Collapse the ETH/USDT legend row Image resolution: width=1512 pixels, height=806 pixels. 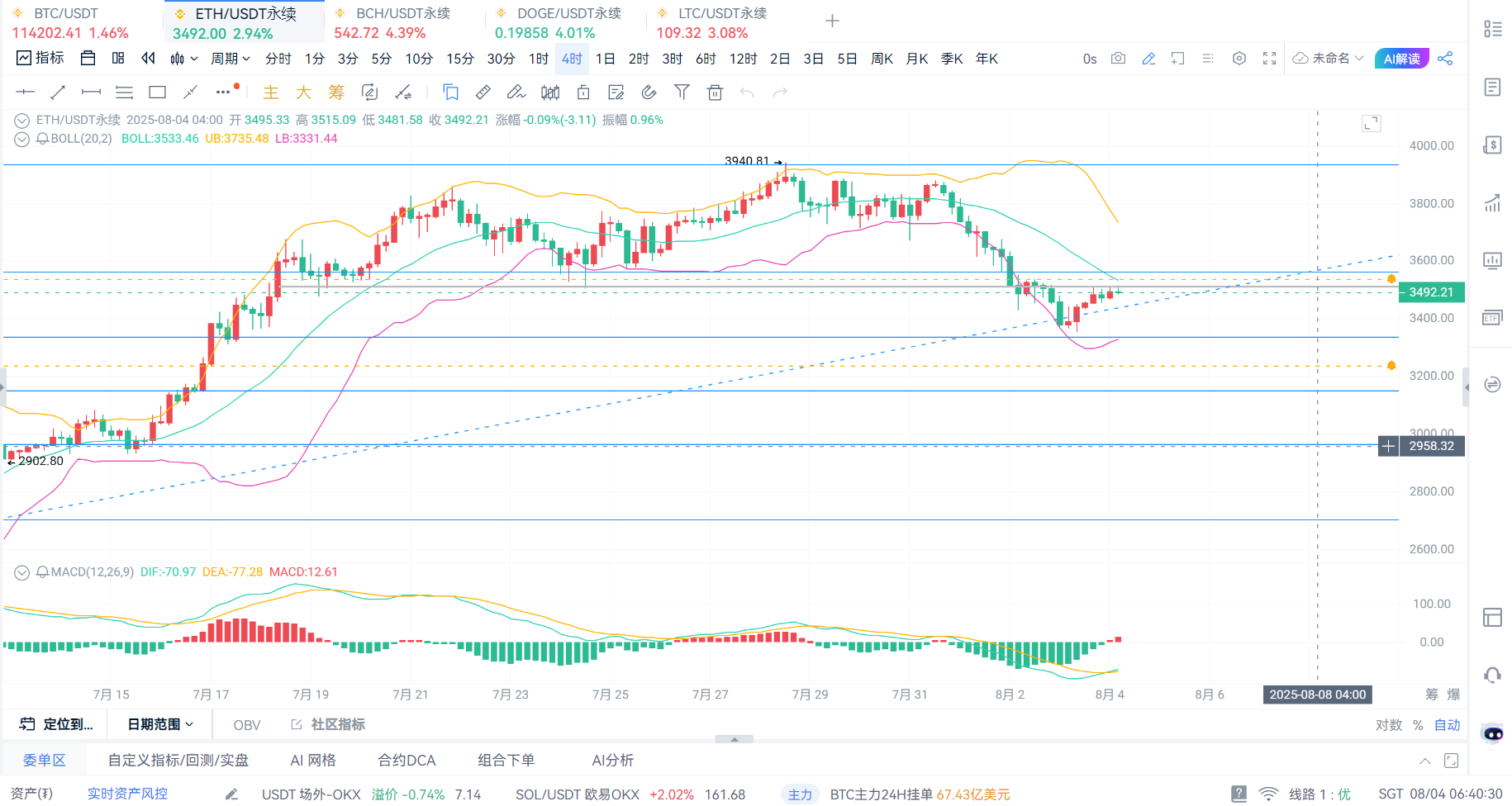22,121
